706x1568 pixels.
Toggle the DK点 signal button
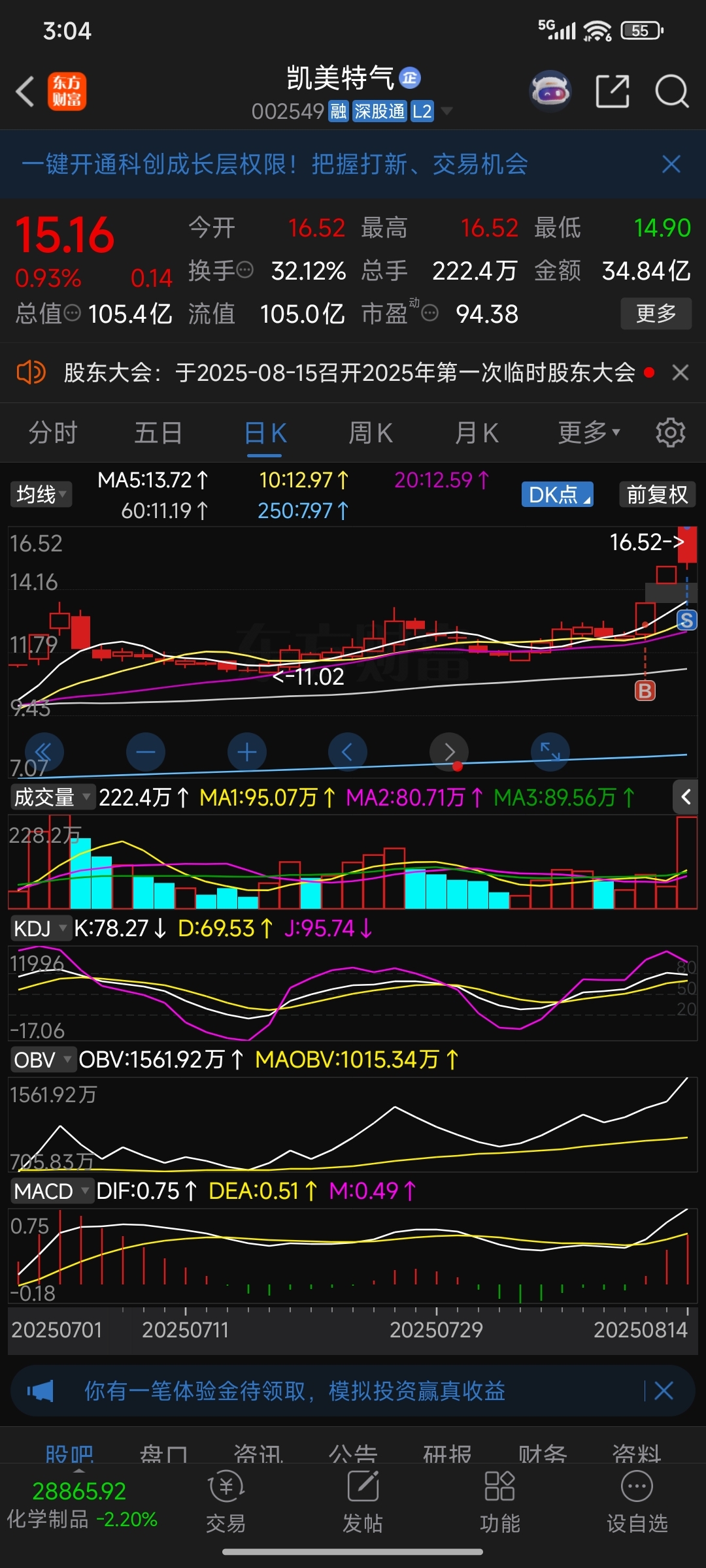point(558,495)
